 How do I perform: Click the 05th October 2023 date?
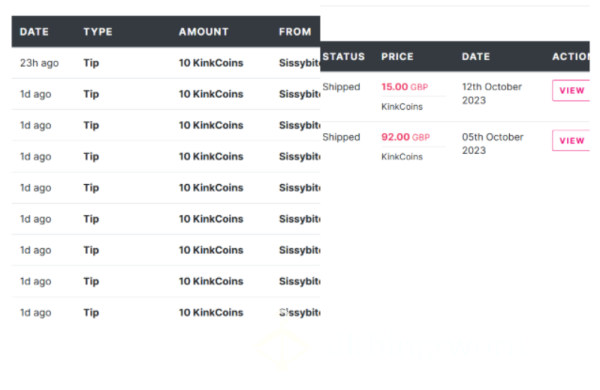coord(492,144)
